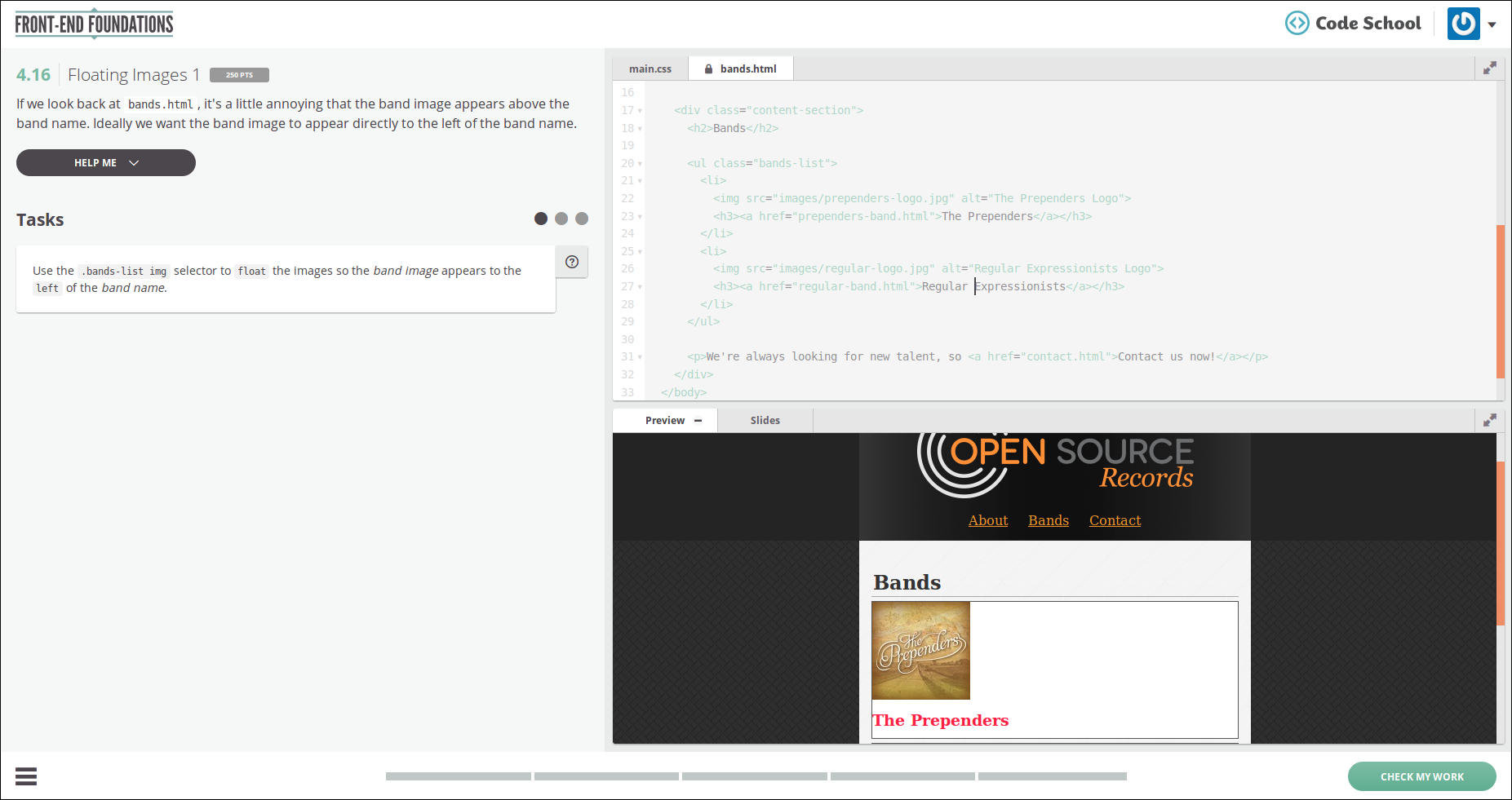Click the third progress bar segment

[755, 776]
